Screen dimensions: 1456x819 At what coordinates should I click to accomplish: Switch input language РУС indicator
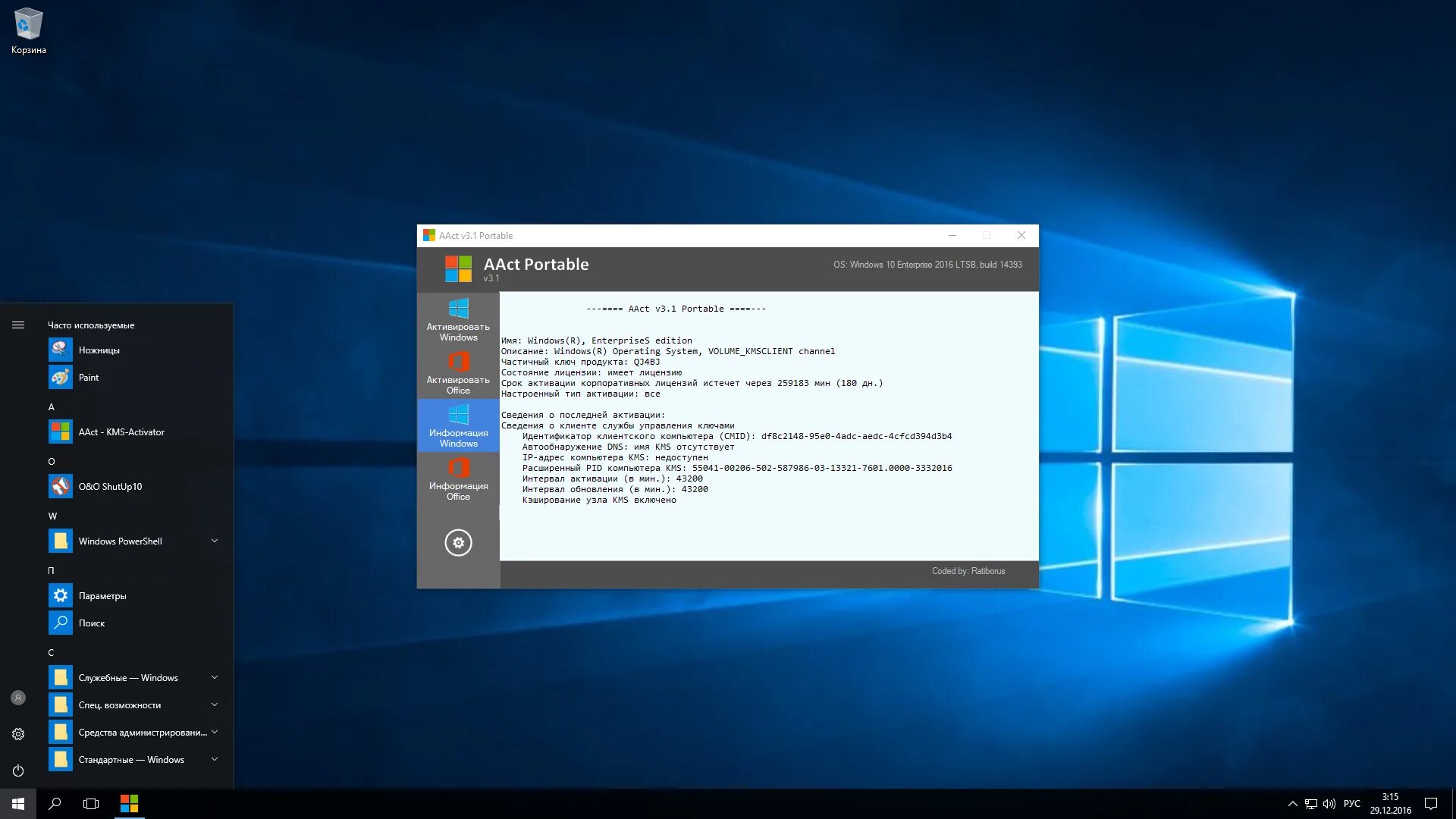click(x=1352, y=804)
